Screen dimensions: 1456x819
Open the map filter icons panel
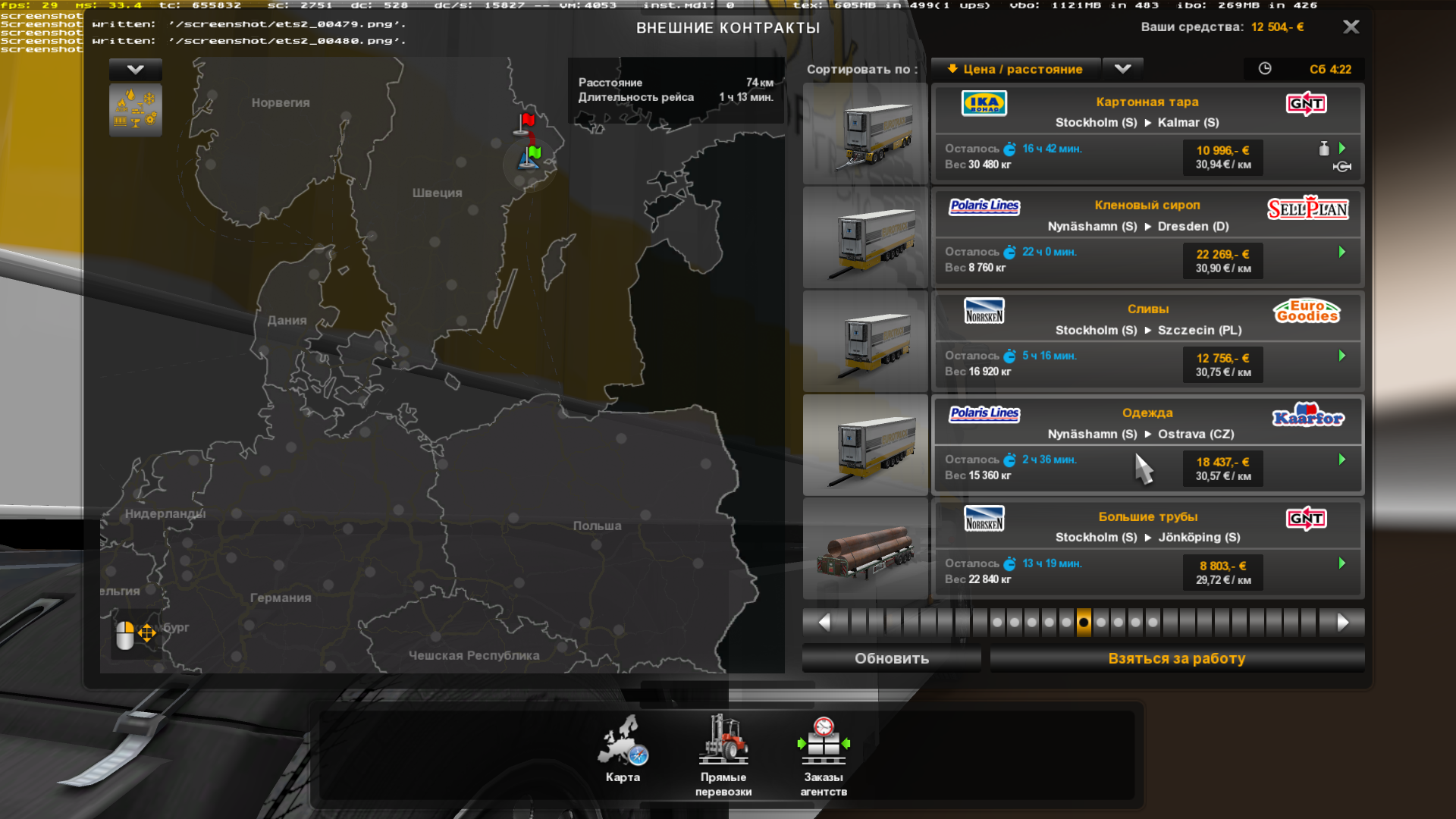tap(135, 110)
